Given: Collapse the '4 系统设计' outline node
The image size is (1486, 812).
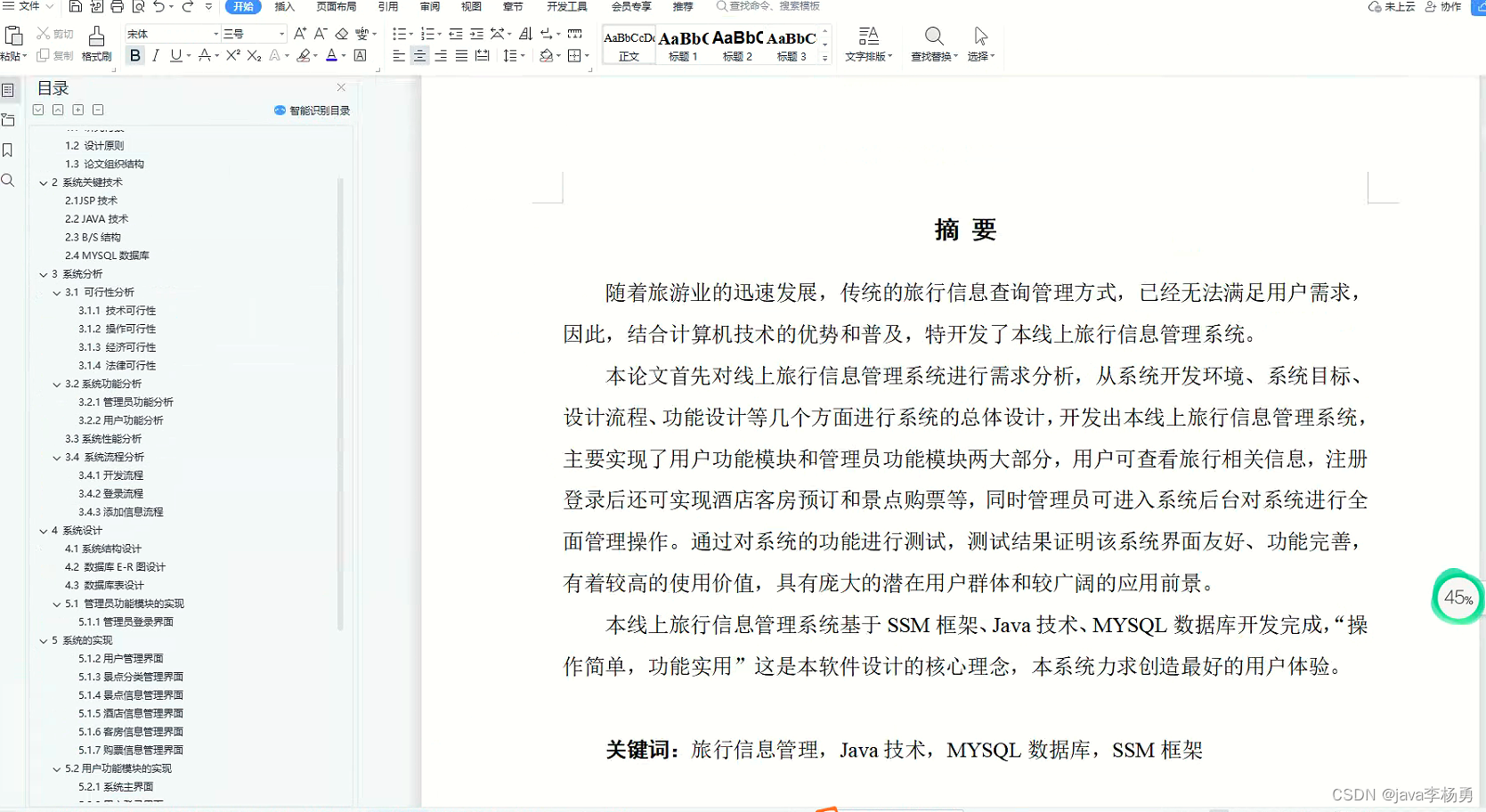Looking at the screenshot, I should pos(44,531).
